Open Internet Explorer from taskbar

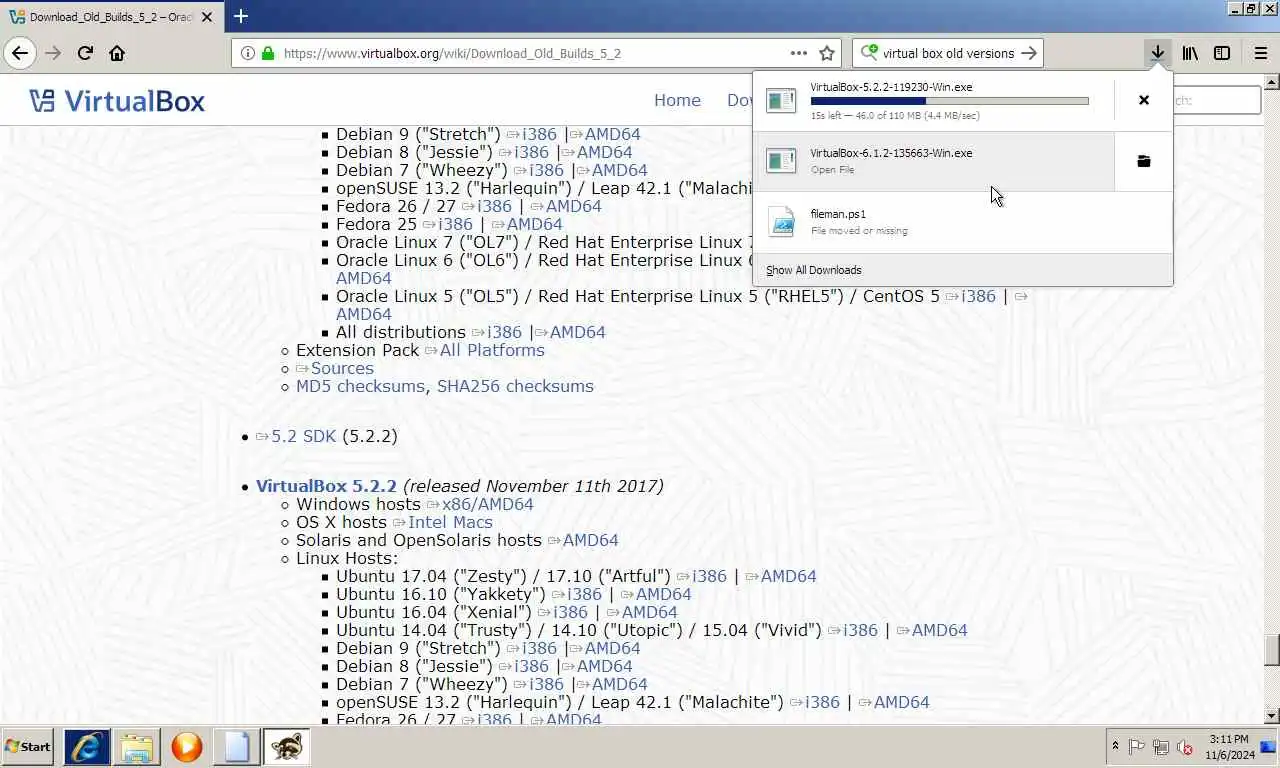pyautogui.click(x=87, y=747)
